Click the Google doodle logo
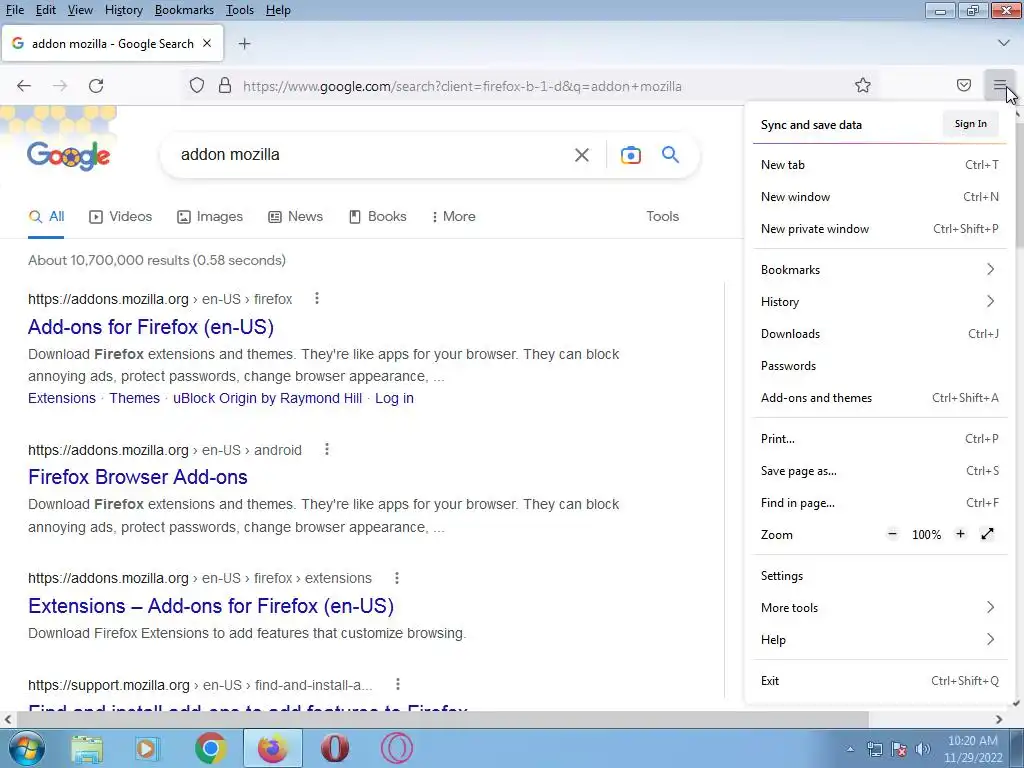This screenshot has width=1024, height=768. (x=69, y=155)
